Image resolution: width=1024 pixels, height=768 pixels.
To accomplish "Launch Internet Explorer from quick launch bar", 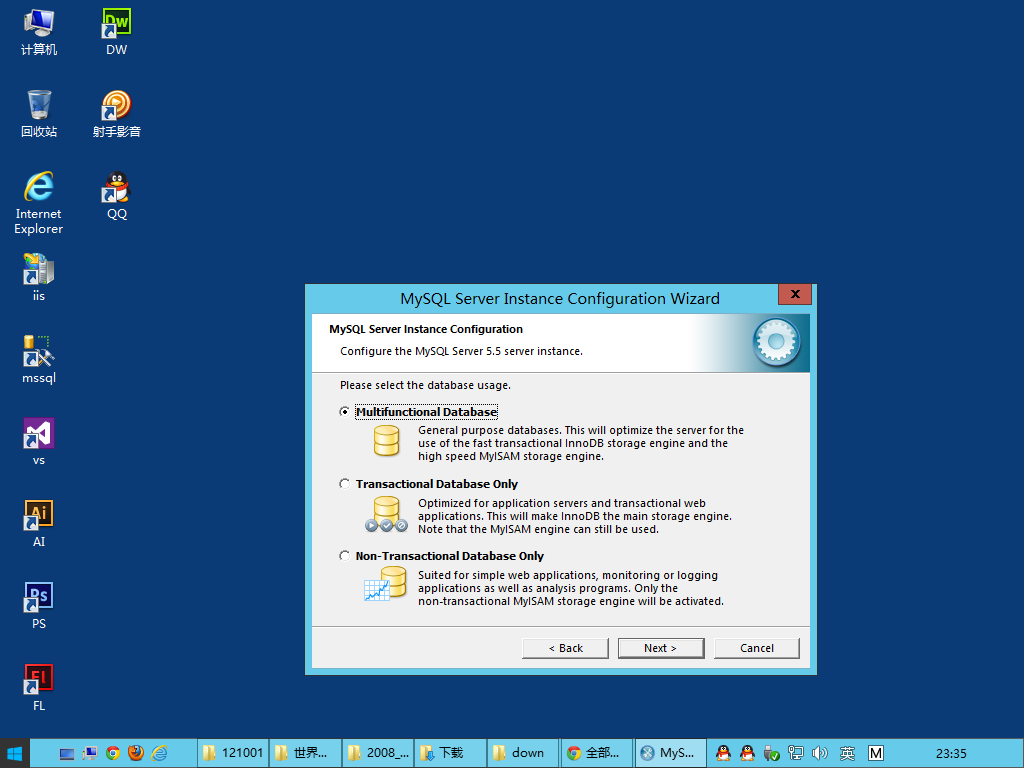I will tap(159, 754).
